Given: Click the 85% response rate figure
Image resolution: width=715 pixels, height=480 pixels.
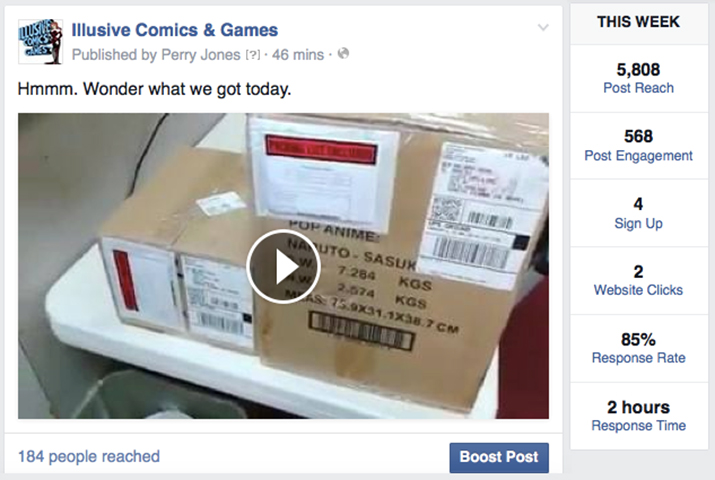Looking at the screenshot, I should pos(638,340).
